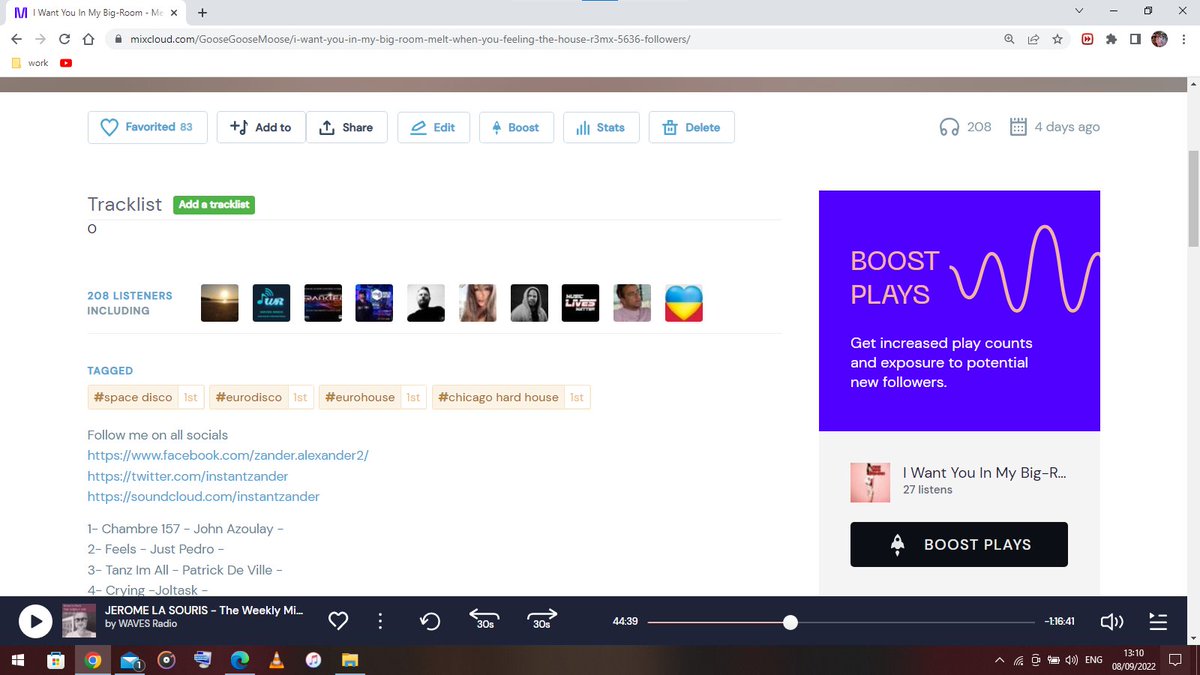Open the I Want You In My Big-R... thumbnail

coord(870,482)
